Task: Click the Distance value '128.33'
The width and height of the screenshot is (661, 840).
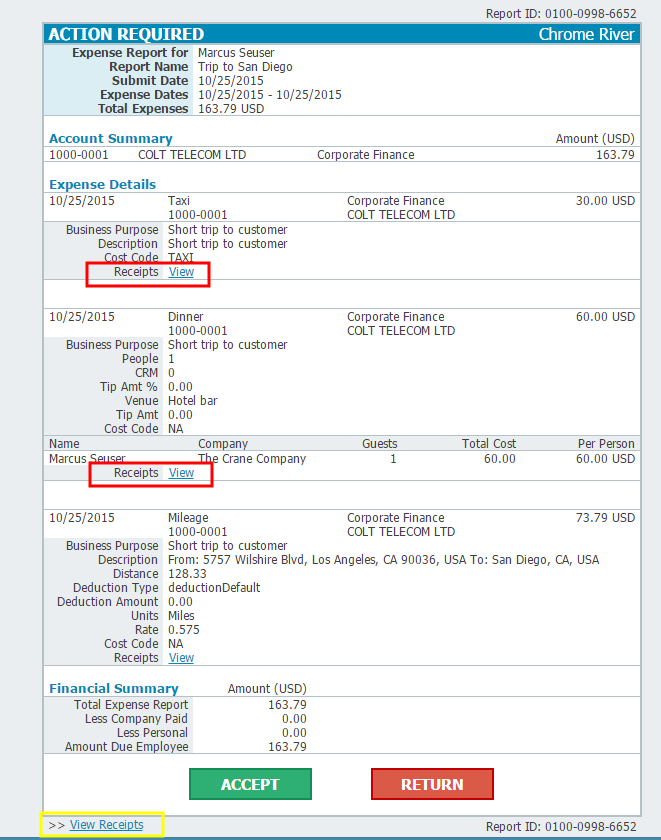Action: (x=187, y=574)
